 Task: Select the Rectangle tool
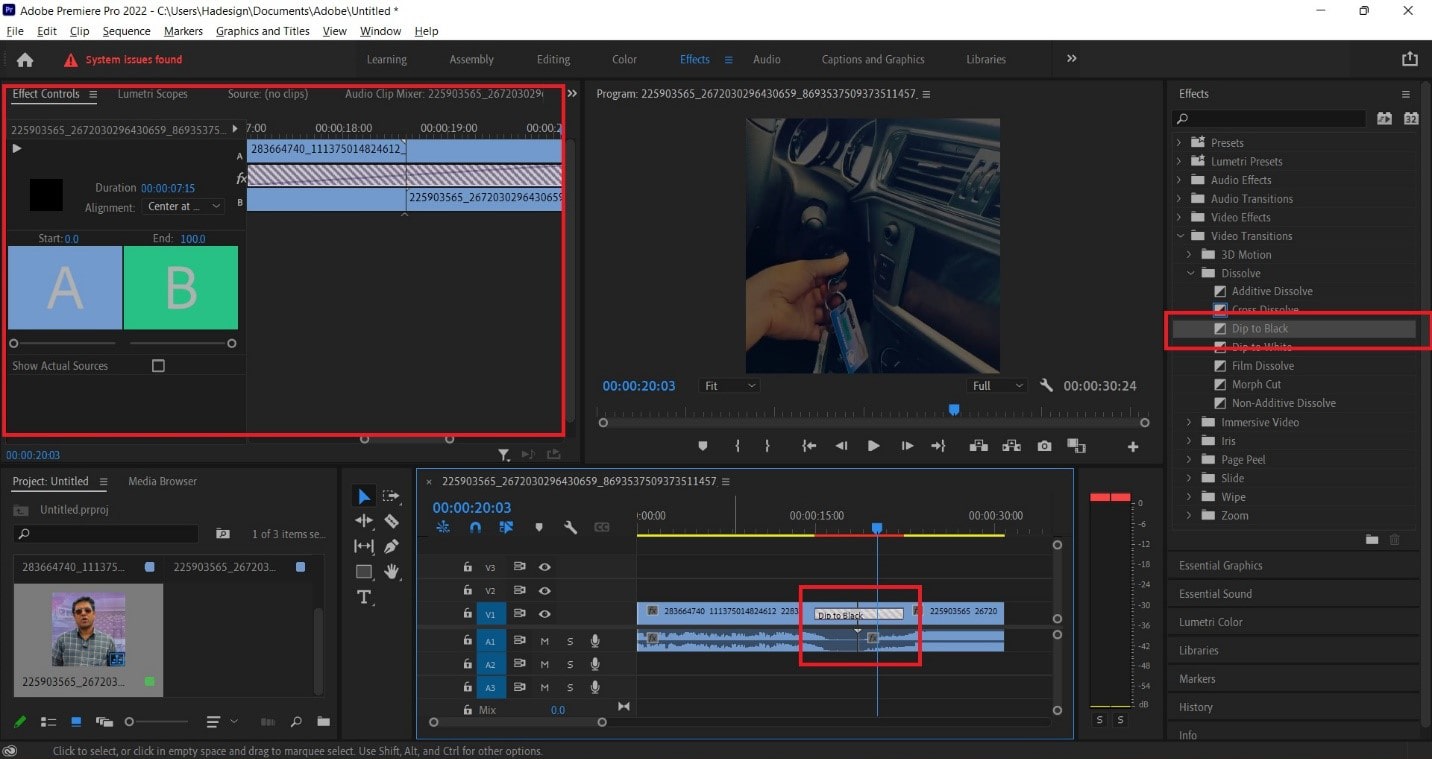[x=364, y=572]
